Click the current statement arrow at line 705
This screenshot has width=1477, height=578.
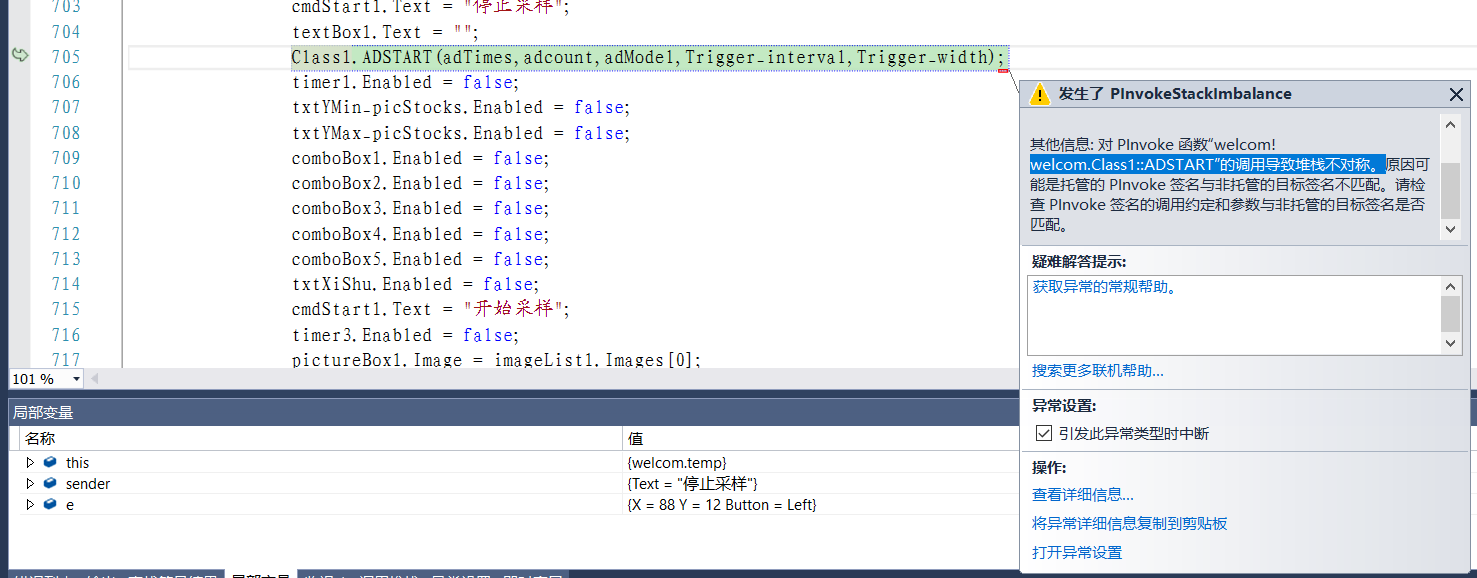pyautogui.click(x=19, y=56)
